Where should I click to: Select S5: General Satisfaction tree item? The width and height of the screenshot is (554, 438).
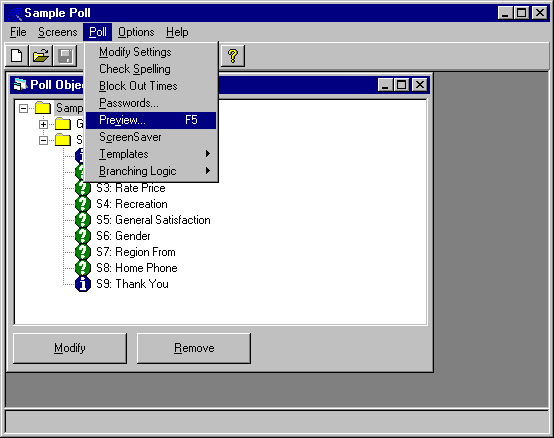[153, 220]
